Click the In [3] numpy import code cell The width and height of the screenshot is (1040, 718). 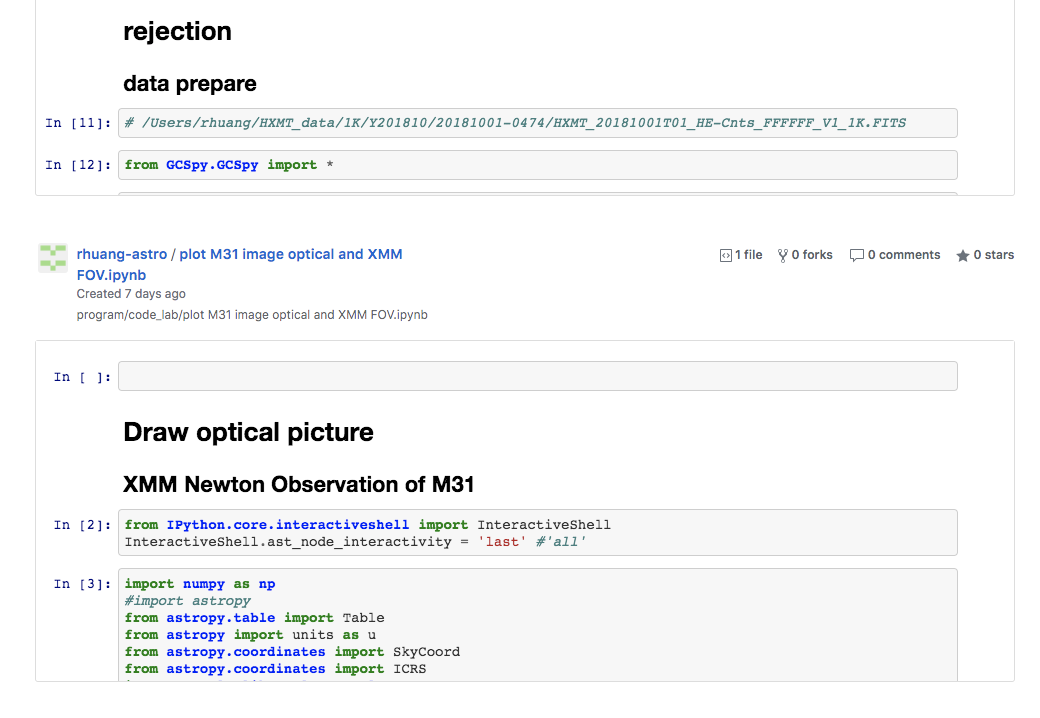[537, 625]
